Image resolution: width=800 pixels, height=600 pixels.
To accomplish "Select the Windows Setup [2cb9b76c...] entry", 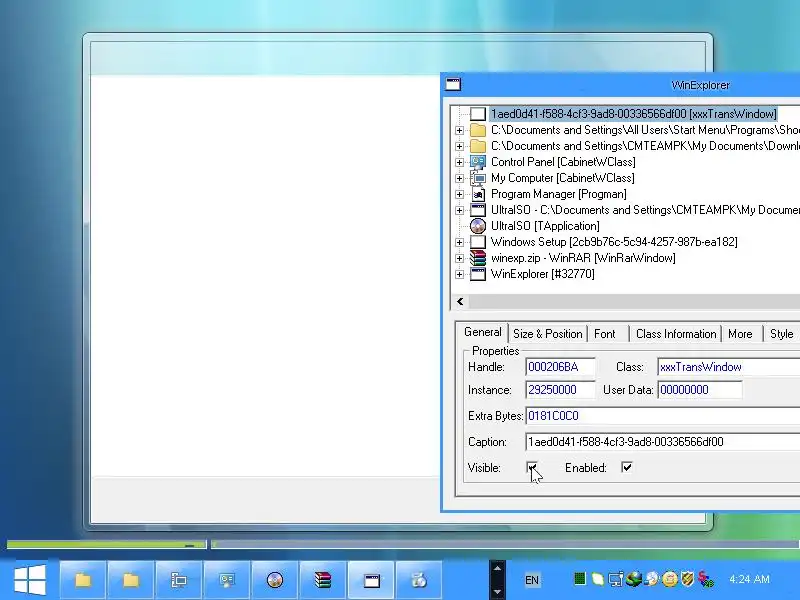I will click(614, 242).
